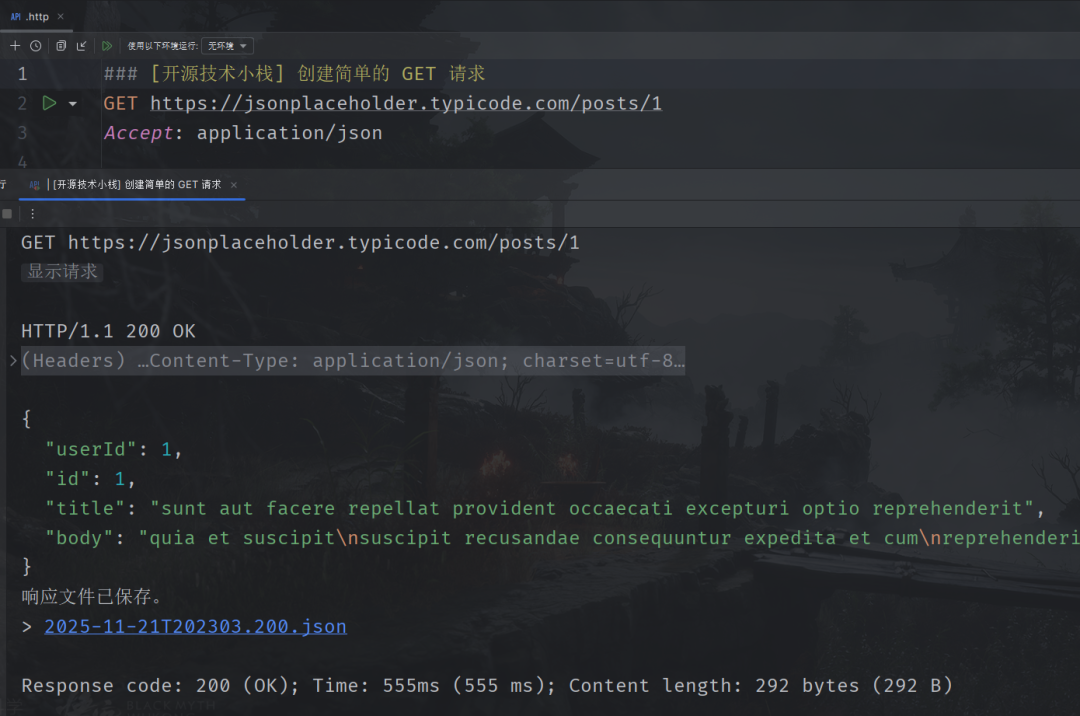
Task: Click the import/convert arrow icon in toolbar
Action: tap(81, 46)
